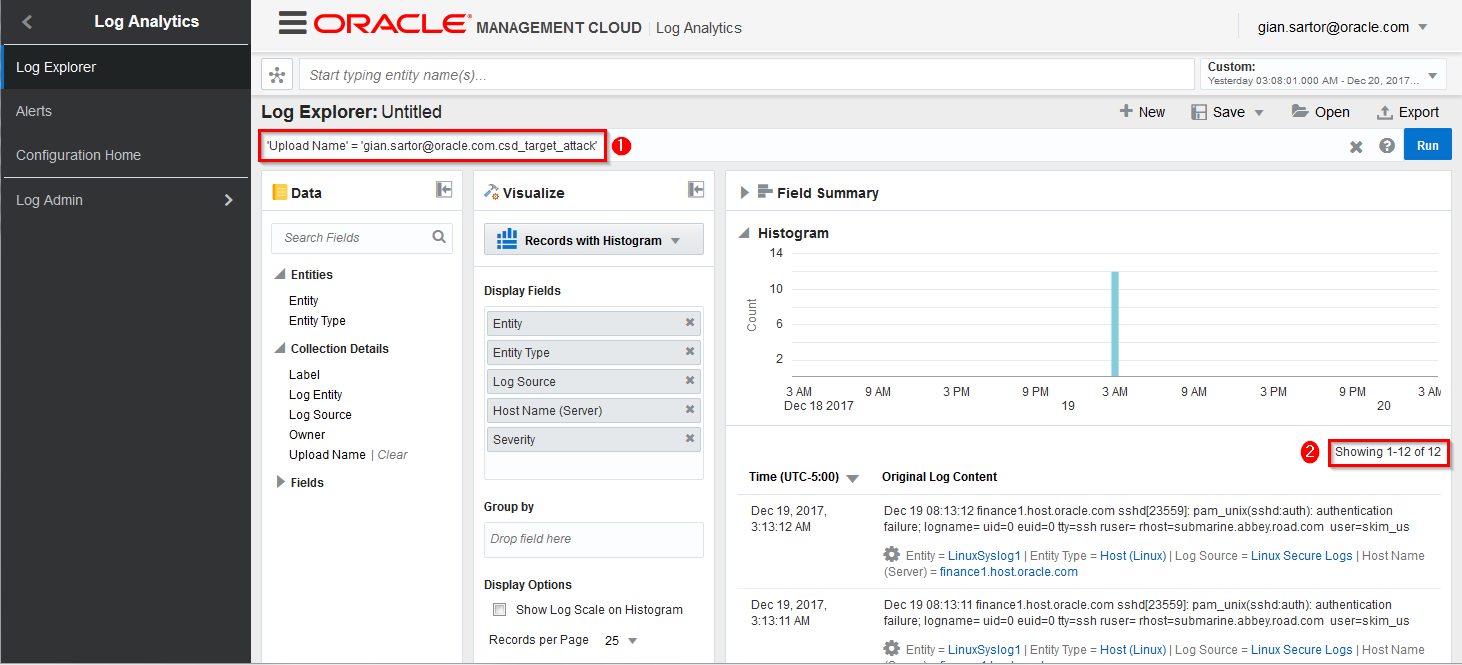Sort by Time column arrow
This screenshot has width=1462, height=665.
click(x=852, y=479)
